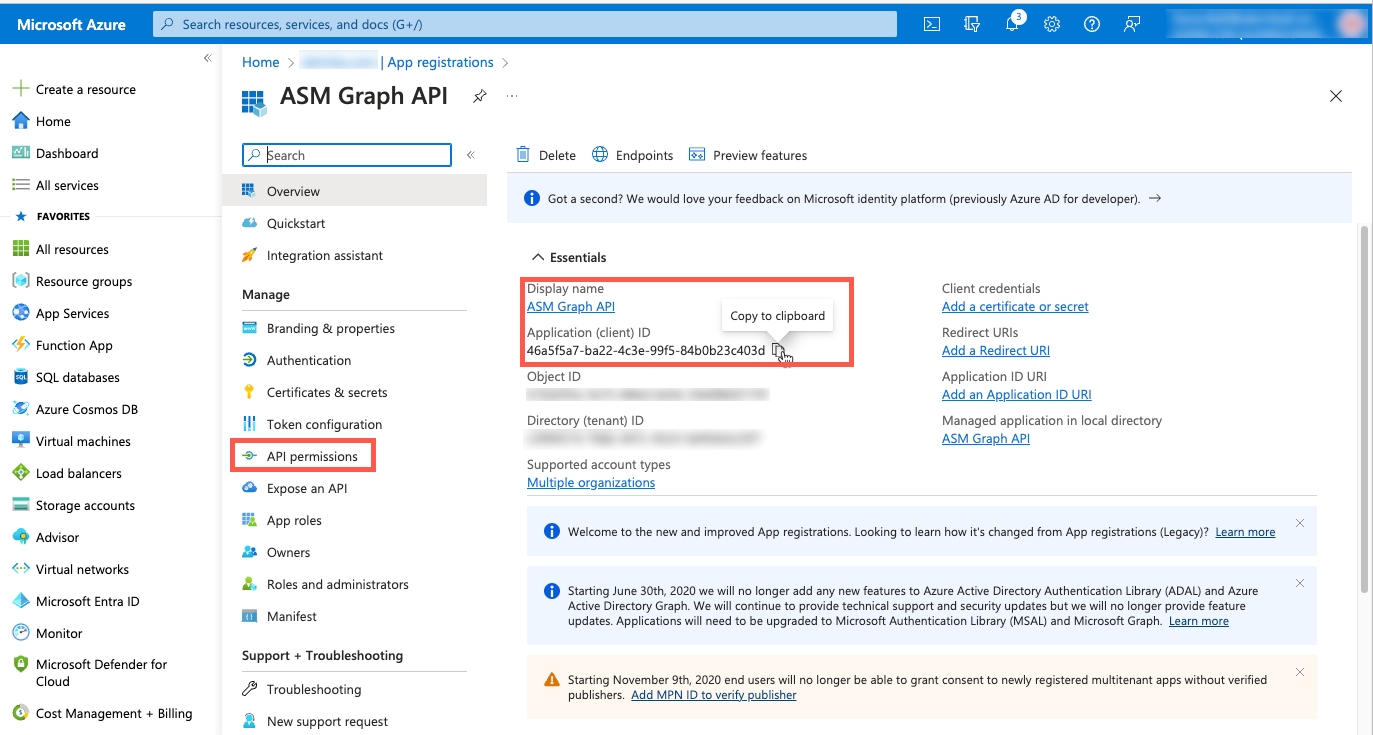Copy Application client ID to clipboard
Viewport: 1373px width, 735px height.
coord(778,350)
